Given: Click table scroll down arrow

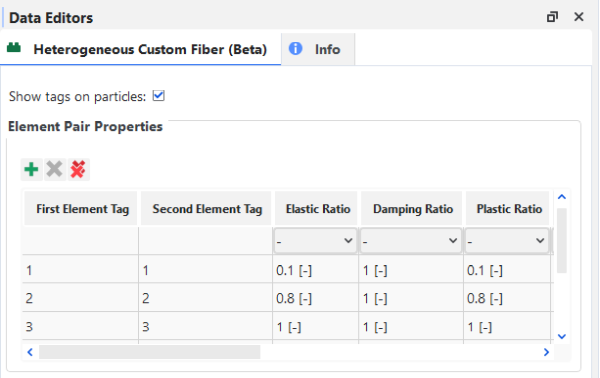Looking at the screenshot, I should click(x=562, y=337).
